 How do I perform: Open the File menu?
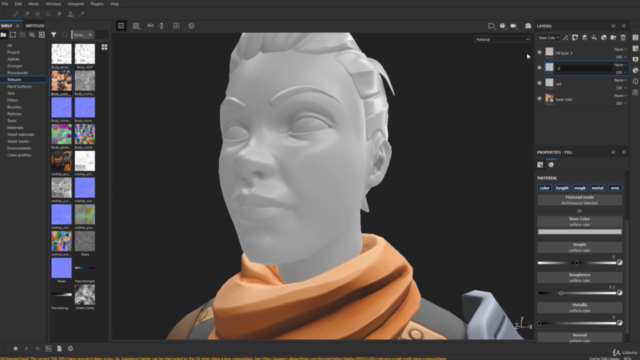(x=5, y=4)
